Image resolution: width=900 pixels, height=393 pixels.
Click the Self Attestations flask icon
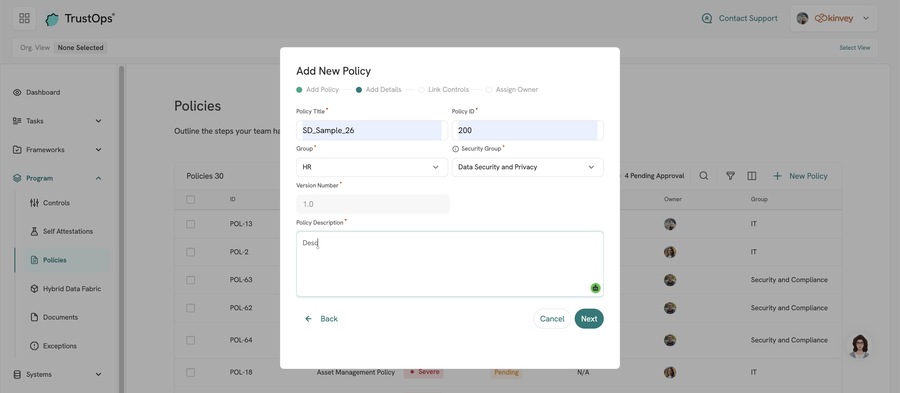point(34,232)
